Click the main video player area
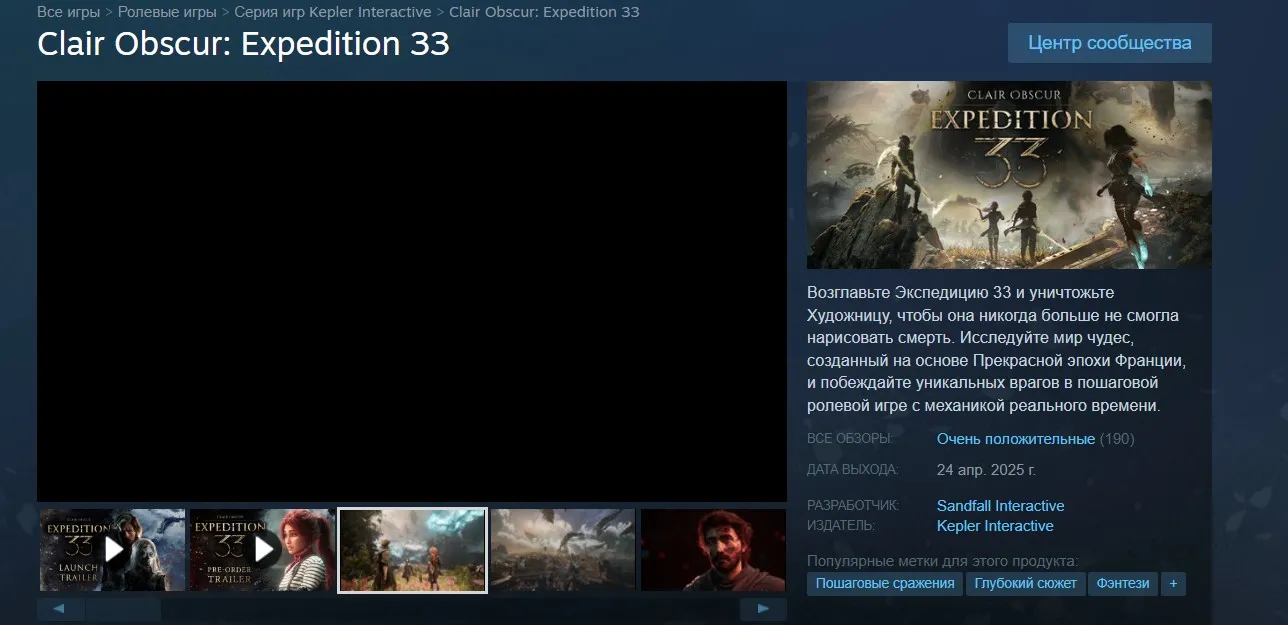The image size is (1288, 625). (412, 291)
